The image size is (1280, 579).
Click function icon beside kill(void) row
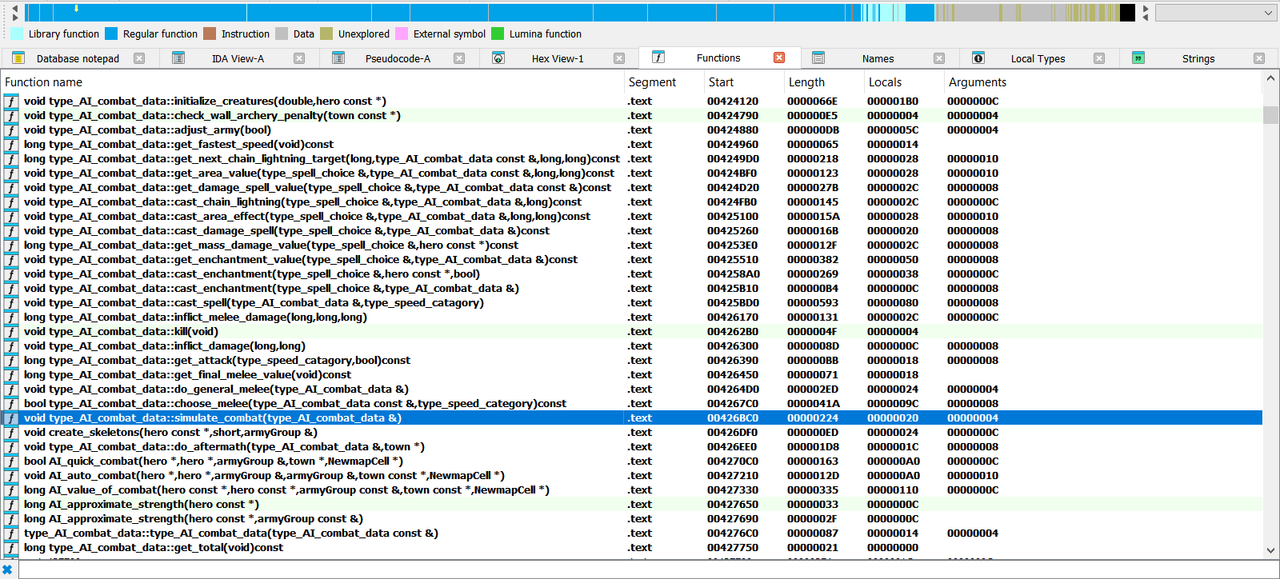11,331
